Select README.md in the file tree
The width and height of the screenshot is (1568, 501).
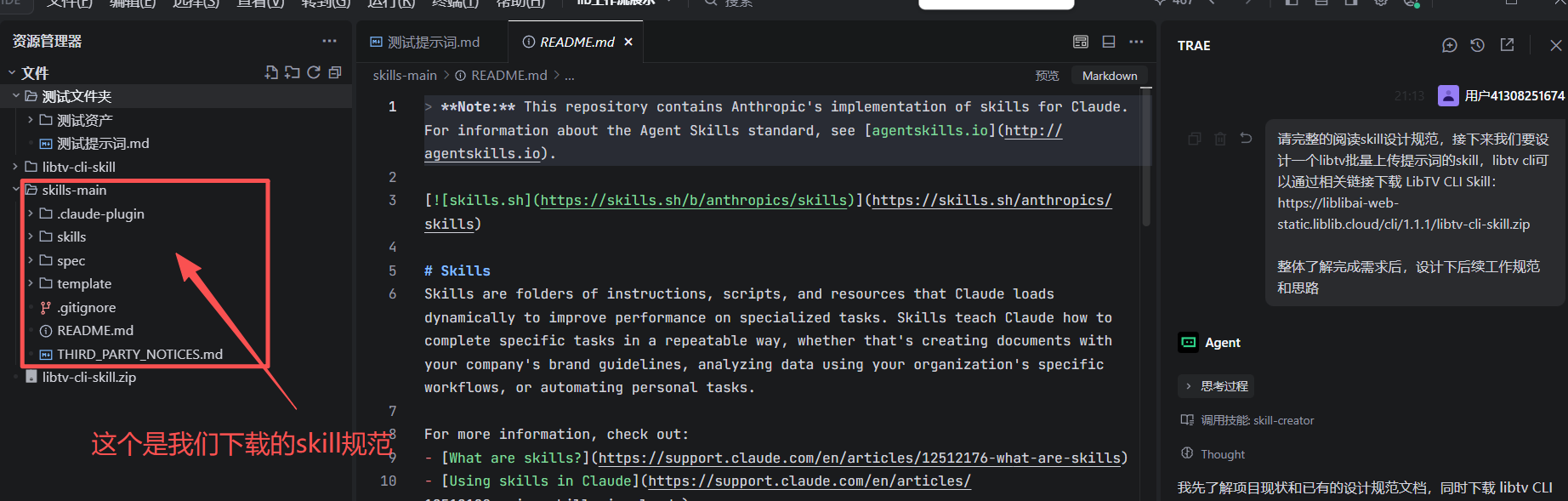95,330
